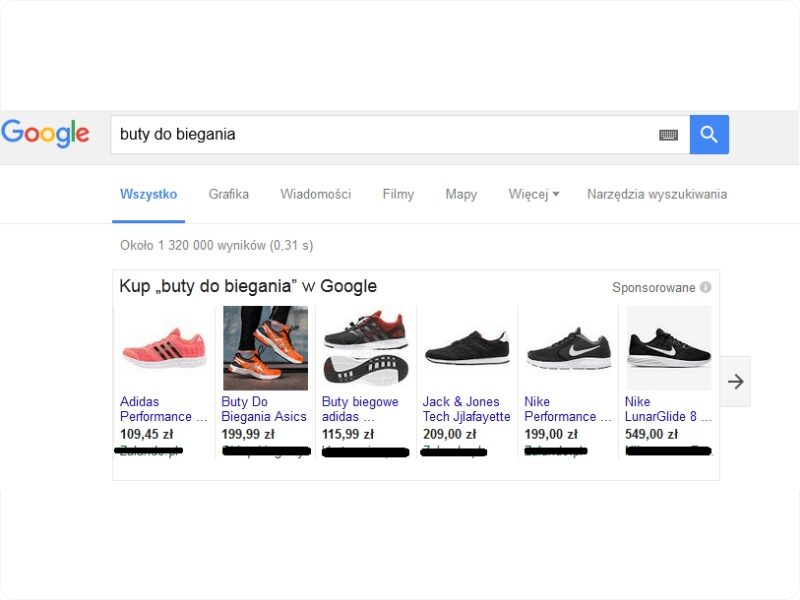Show next products with the arrow button
Image resolution: width=800 pixels, height=600 pixels.
[x=735, y=382]
